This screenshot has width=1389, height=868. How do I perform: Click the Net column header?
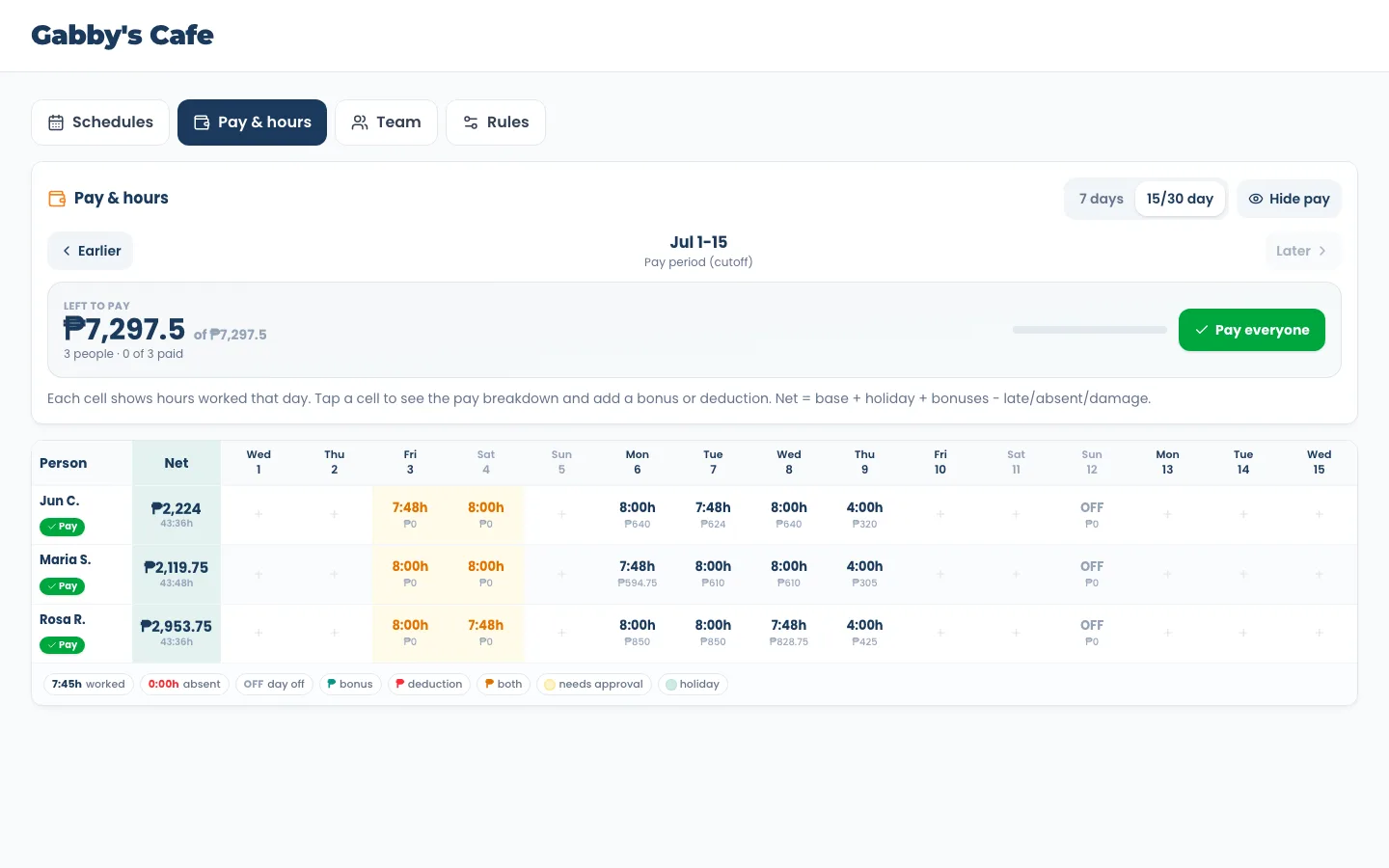pyautogui.click(x=177, y=463)
